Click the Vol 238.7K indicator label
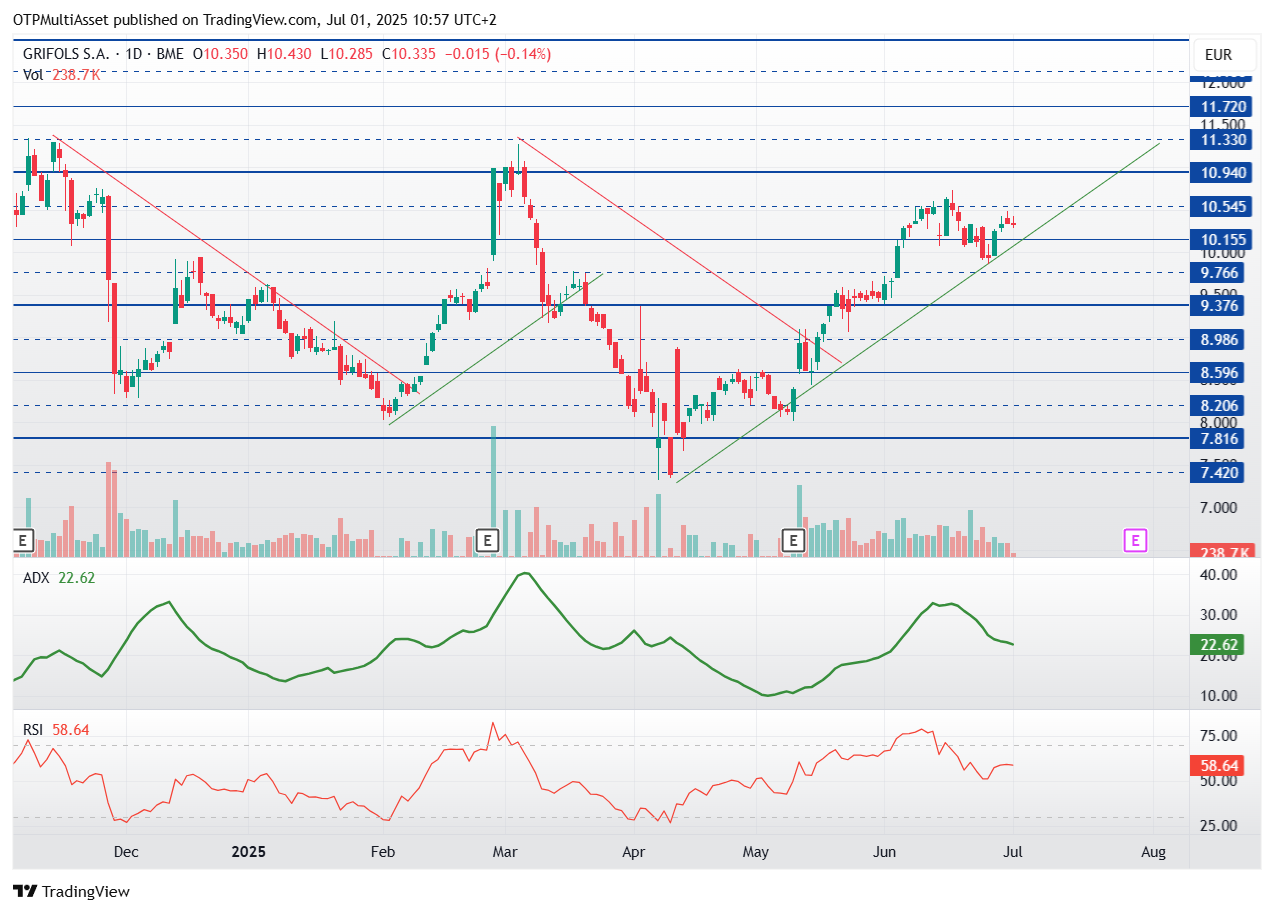The height and width of the screenshot is (913, 1274). (61, 74)
